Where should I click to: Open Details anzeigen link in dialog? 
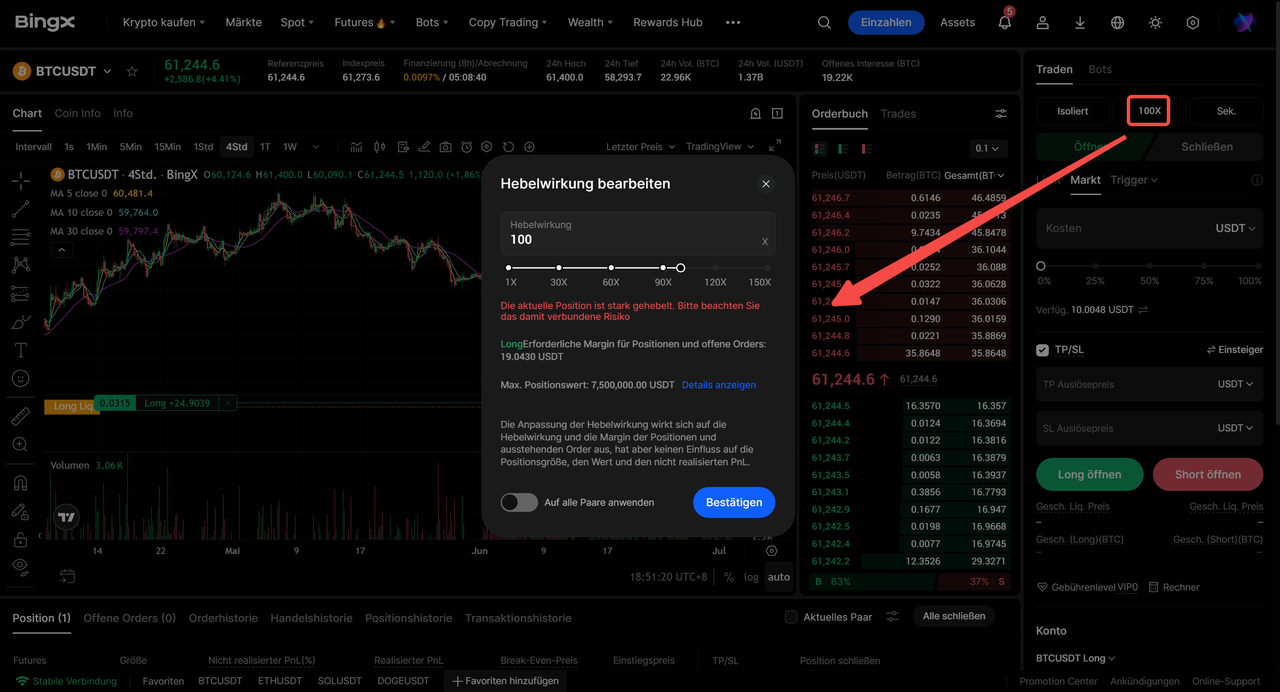[x=719, y=385]
